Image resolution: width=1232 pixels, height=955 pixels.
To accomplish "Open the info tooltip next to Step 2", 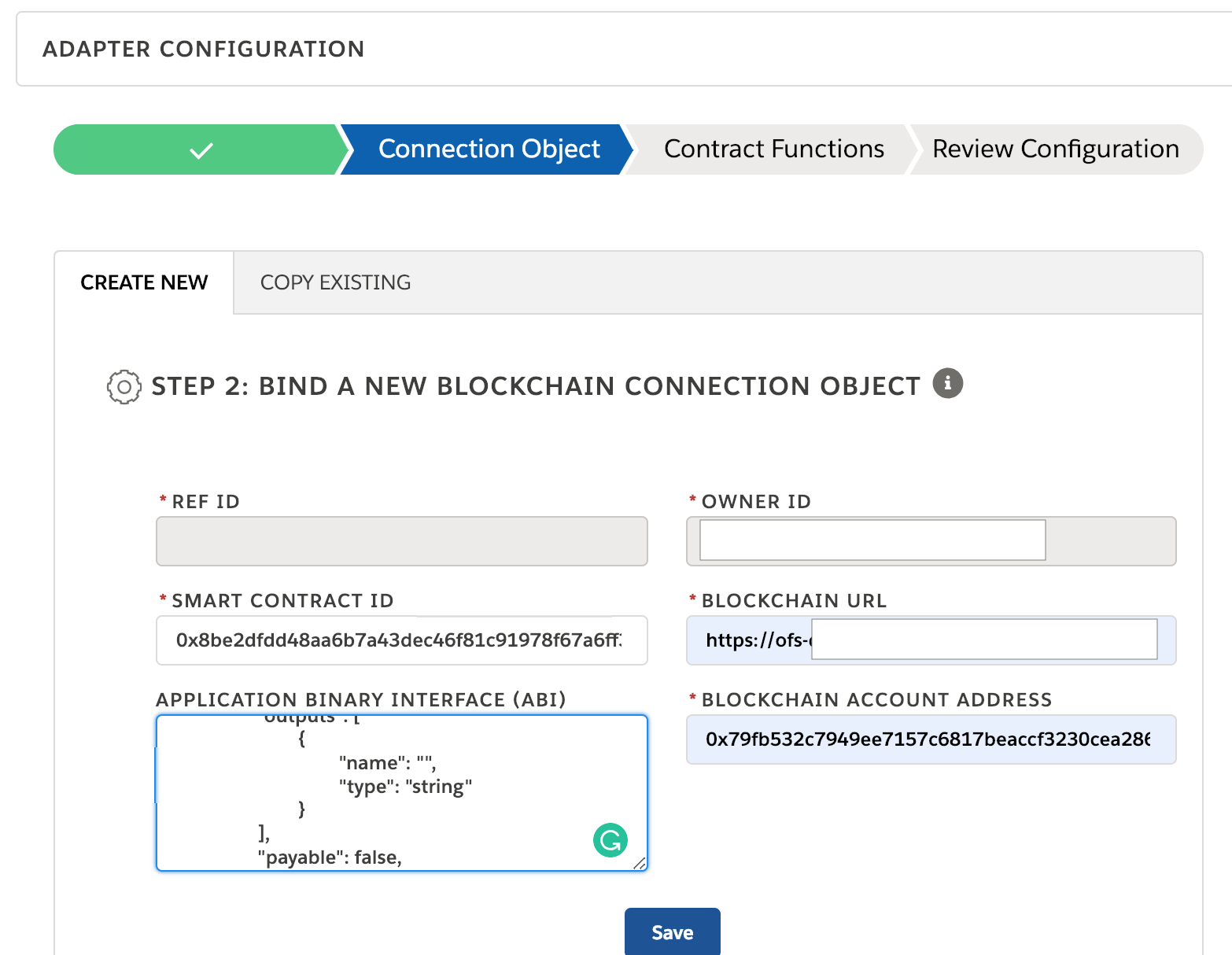I will point(948,383).
